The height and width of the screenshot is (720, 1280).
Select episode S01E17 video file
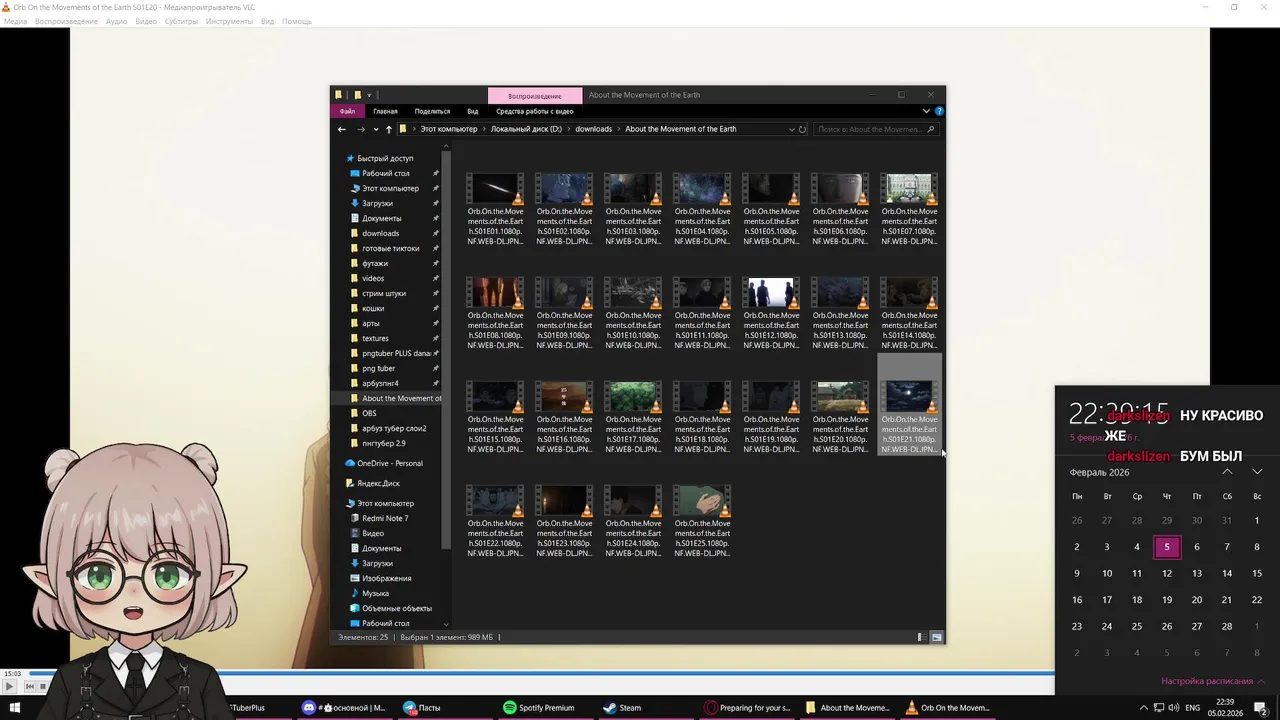click(x=633, y=417)
